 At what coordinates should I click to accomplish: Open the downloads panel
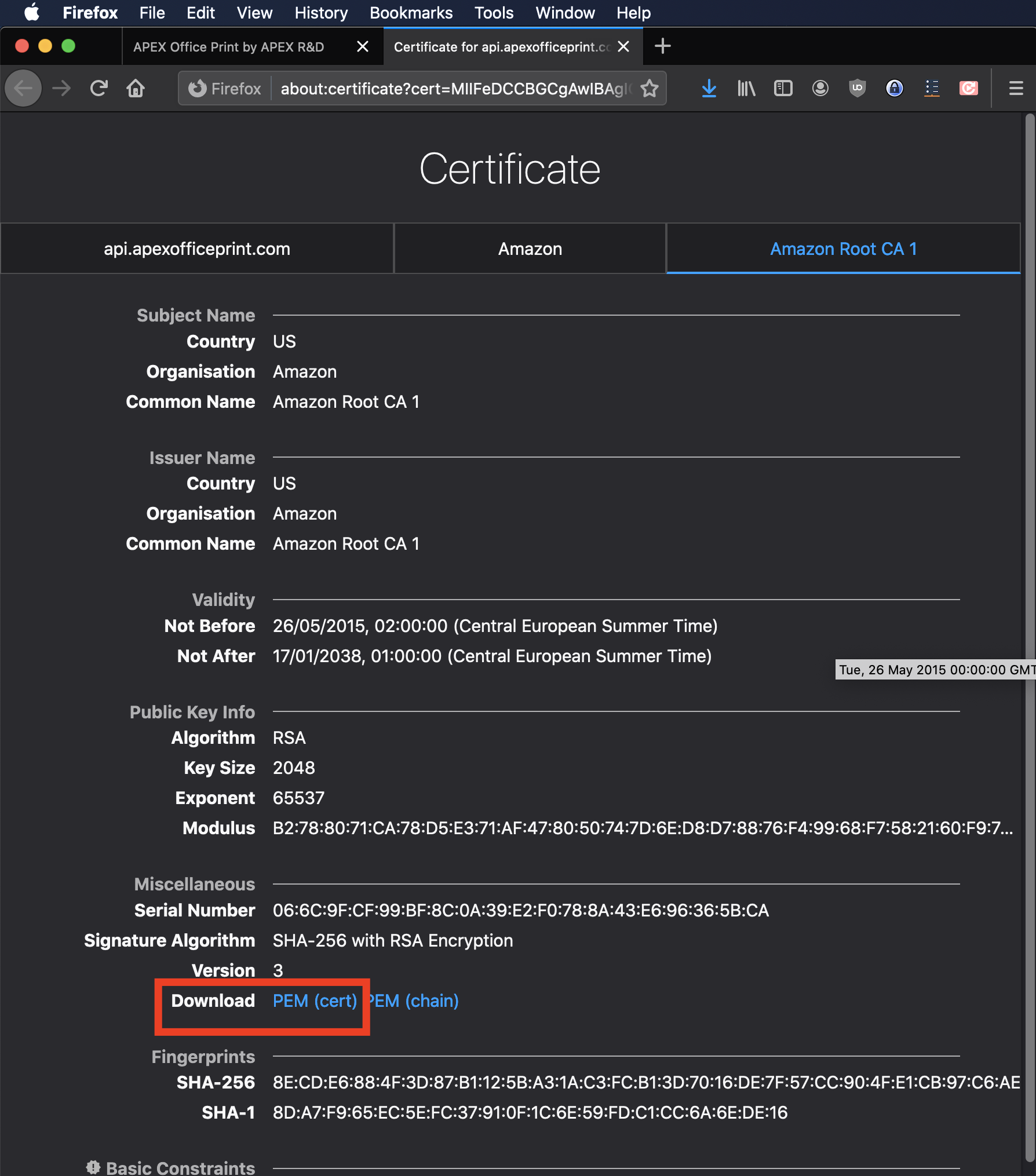point(709,88)
